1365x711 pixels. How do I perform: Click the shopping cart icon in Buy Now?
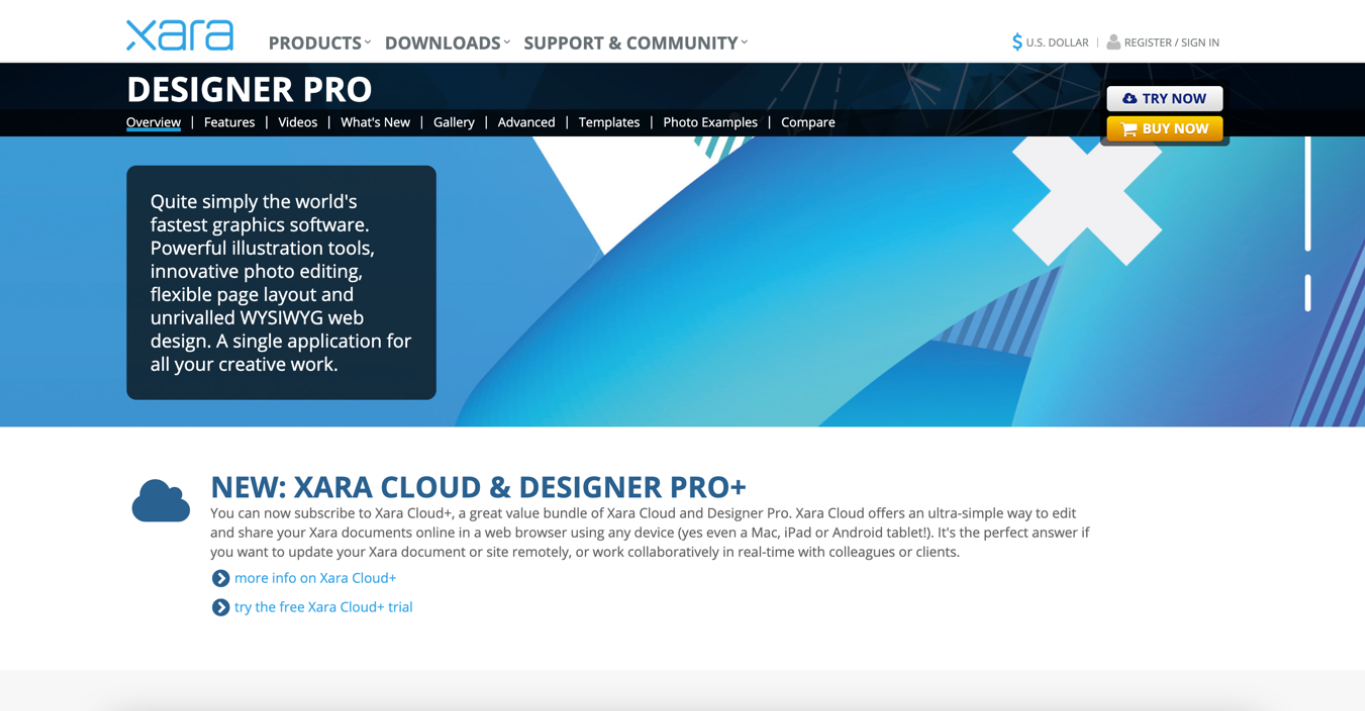(1129, 129)
